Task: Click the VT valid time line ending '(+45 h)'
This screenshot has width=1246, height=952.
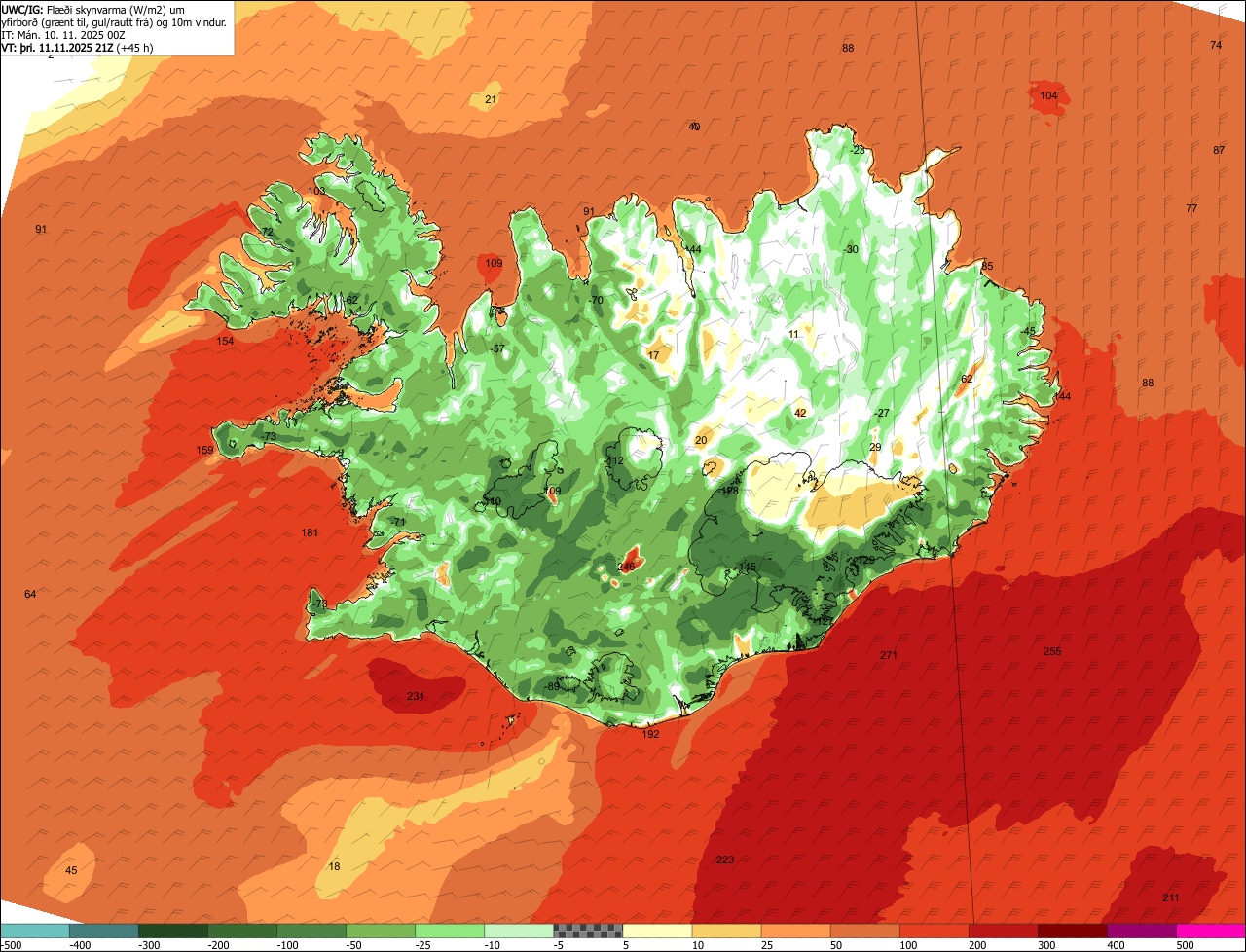Action: click(x=76, y=47)
